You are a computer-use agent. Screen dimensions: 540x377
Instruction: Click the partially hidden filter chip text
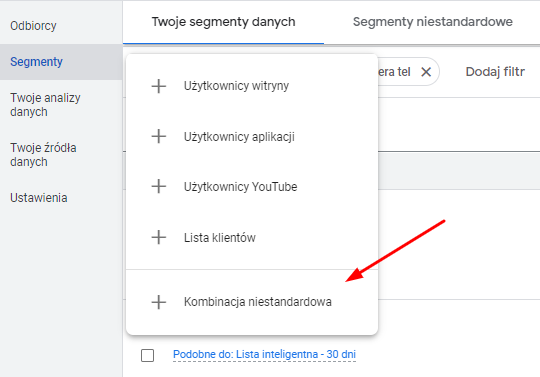click(x=394, y=72)
